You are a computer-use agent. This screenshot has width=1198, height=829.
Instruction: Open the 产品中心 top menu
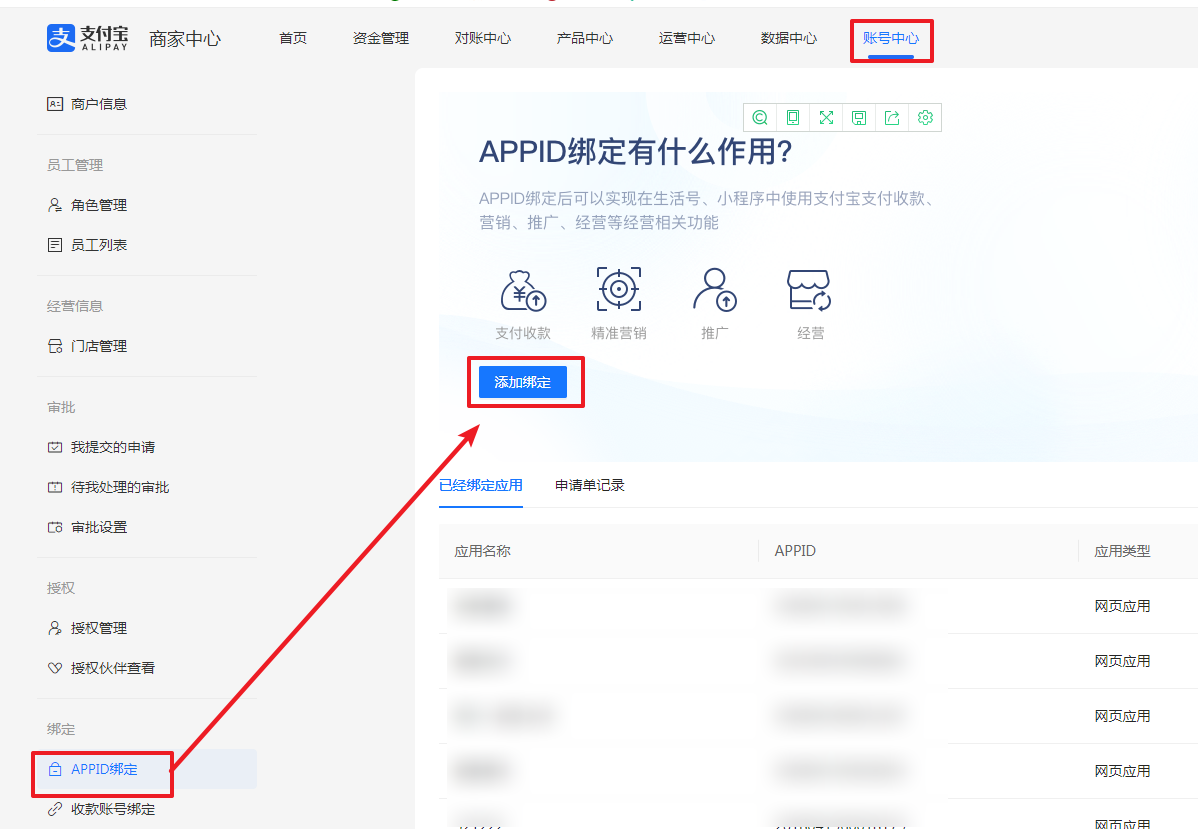click(x=584, y=38)
